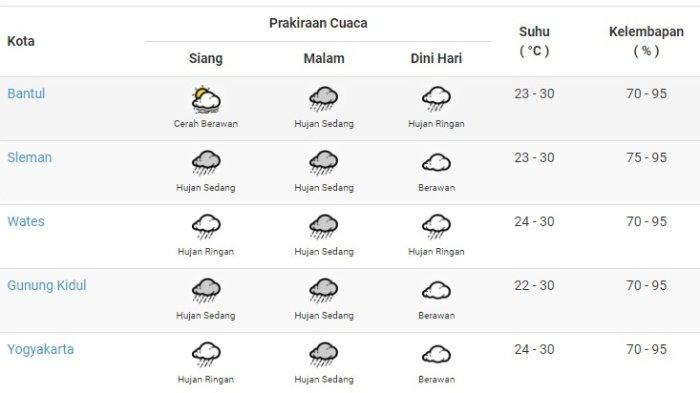Click Yogyakarta's Malam Hujan Sedang icon
Screen dimensions: 700x393
(324, 355)
